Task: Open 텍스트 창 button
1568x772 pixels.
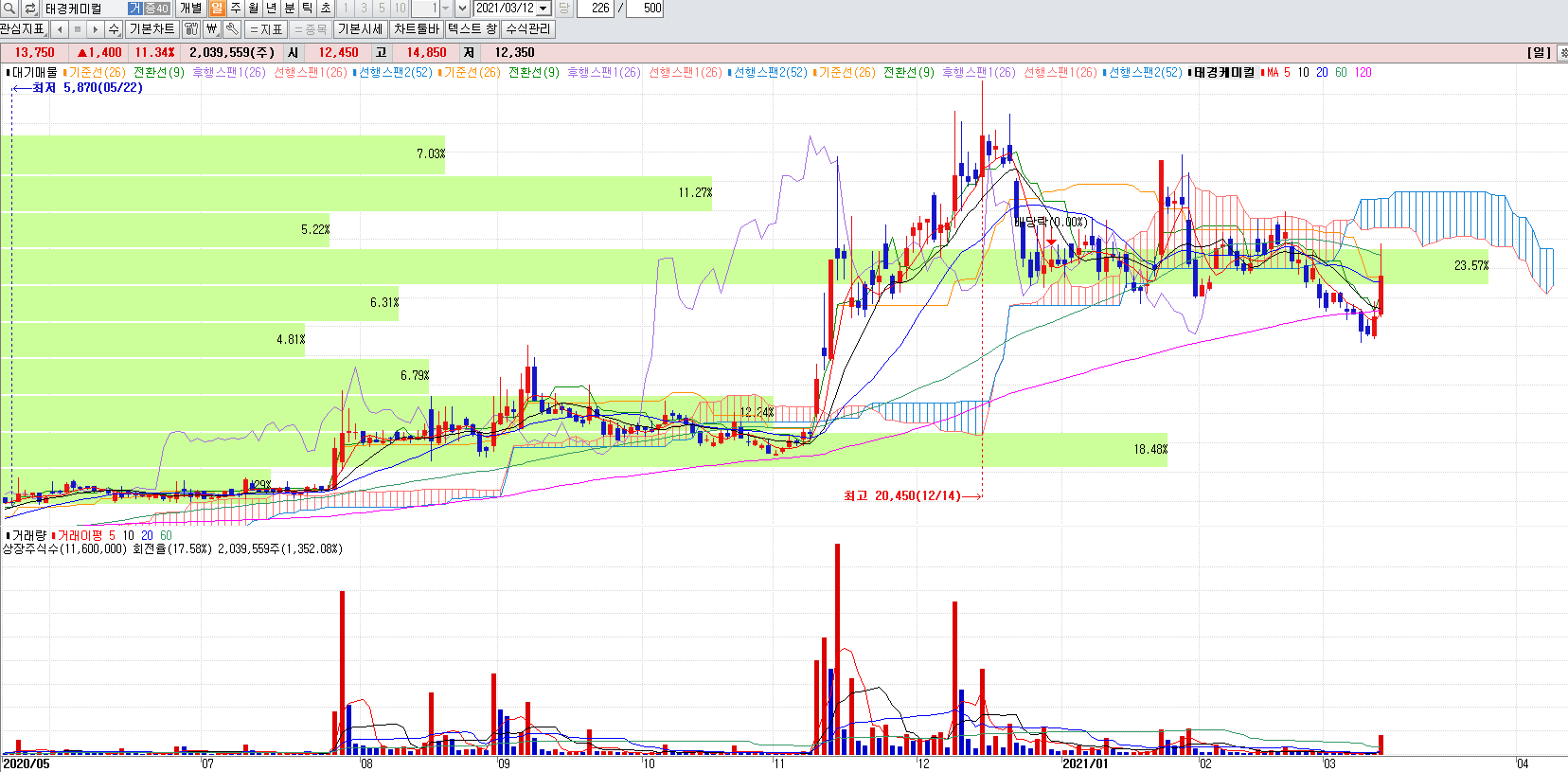Action: [472, 28]
